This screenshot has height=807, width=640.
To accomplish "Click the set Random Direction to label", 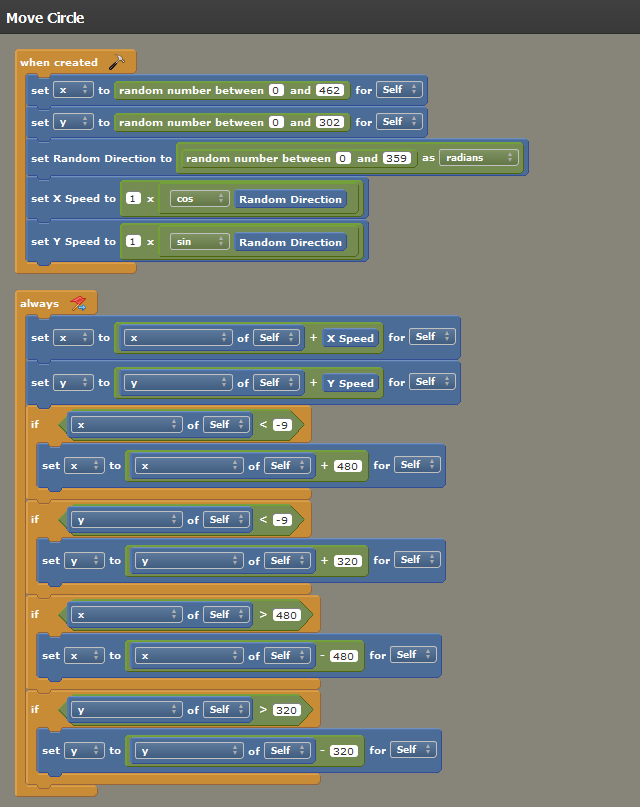I will (101, 159).
